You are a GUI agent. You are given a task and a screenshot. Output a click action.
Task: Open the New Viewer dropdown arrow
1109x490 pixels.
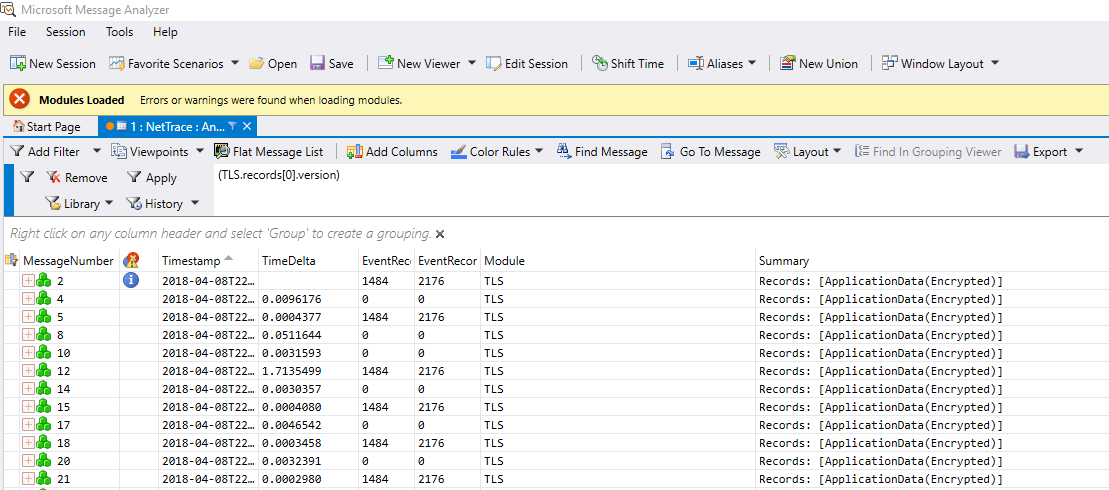pyautogui.click(x=472, y=64)
